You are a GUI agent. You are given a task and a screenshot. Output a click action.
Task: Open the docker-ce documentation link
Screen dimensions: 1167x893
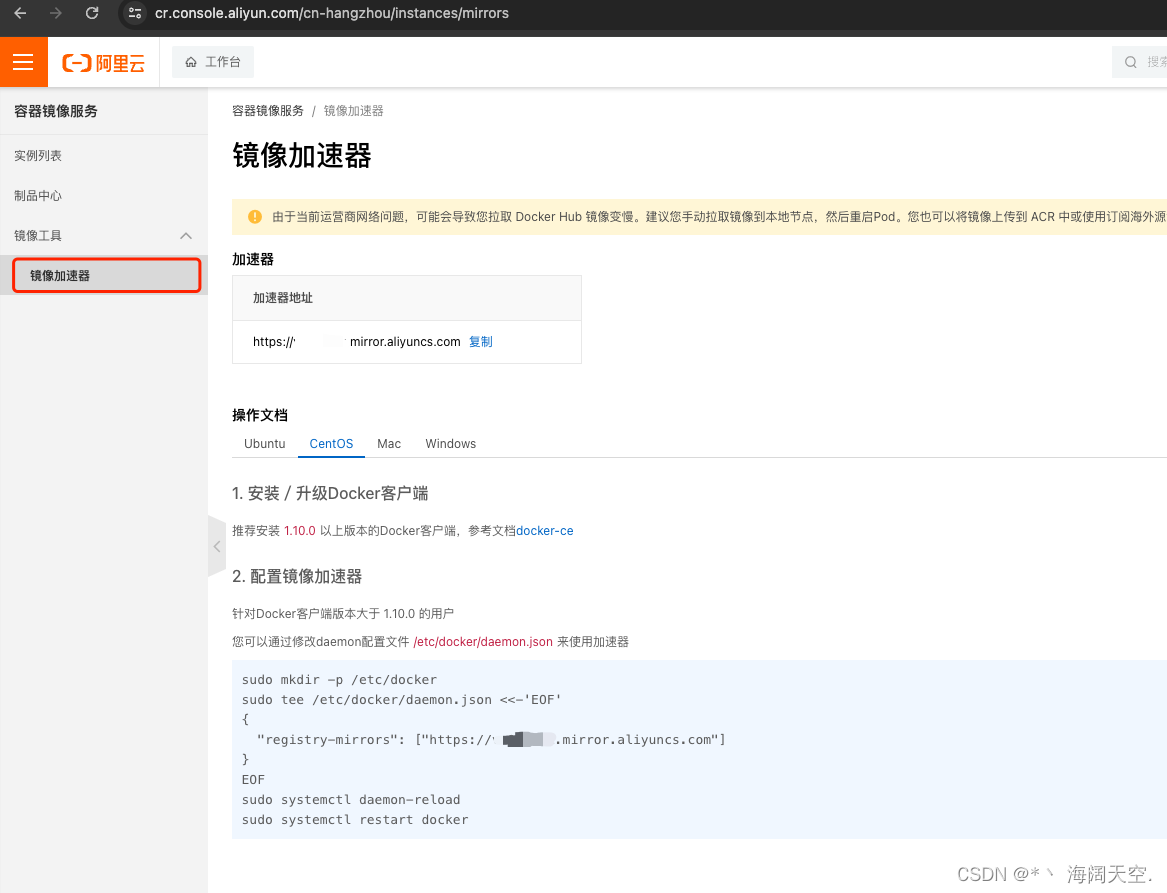pyautogui.click(x=545, y=531)
